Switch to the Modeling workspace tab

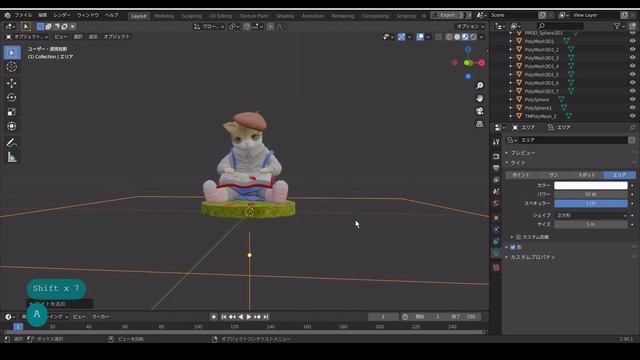point(164,16)
